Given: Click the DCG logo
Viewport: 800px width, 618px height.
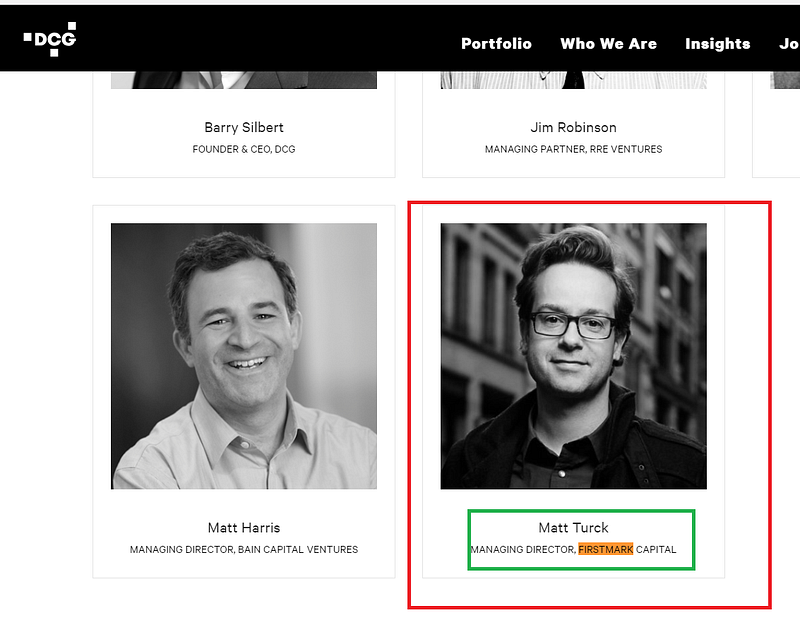Looking at the screenshot, I should pyautogui.click(x=50, y=38).
